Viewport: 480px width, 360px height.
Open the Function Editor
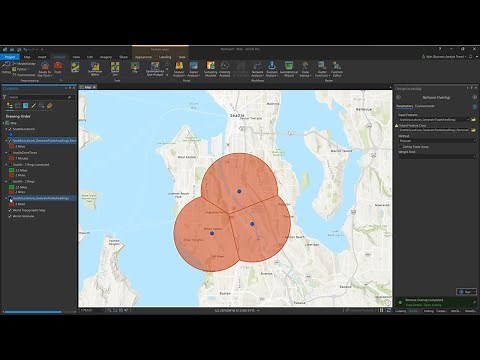click(337, 69)
